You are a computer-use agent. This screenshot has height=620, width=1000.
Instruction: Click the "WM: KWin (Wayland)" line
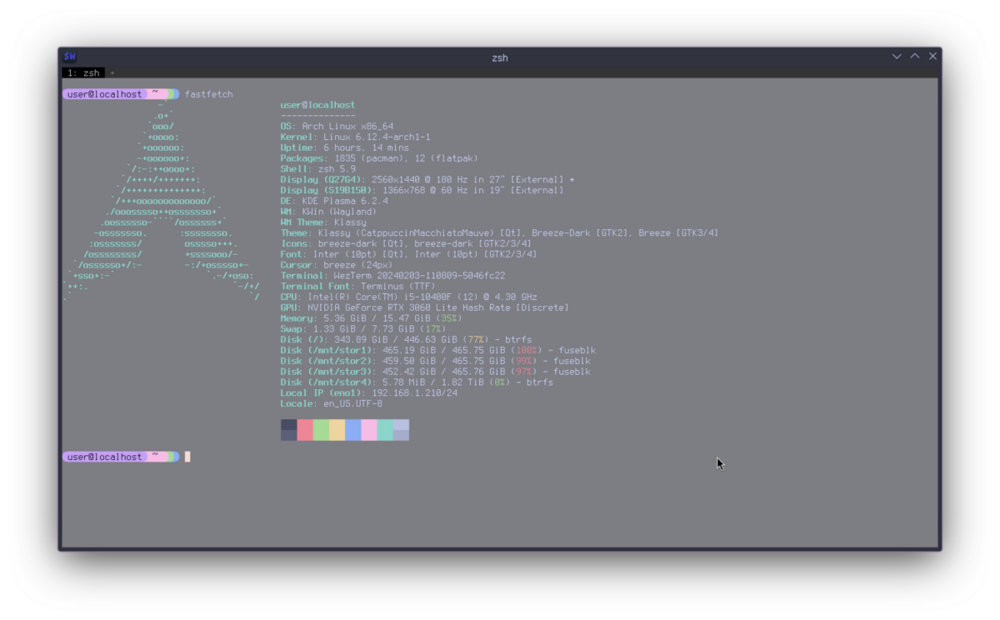328,212
